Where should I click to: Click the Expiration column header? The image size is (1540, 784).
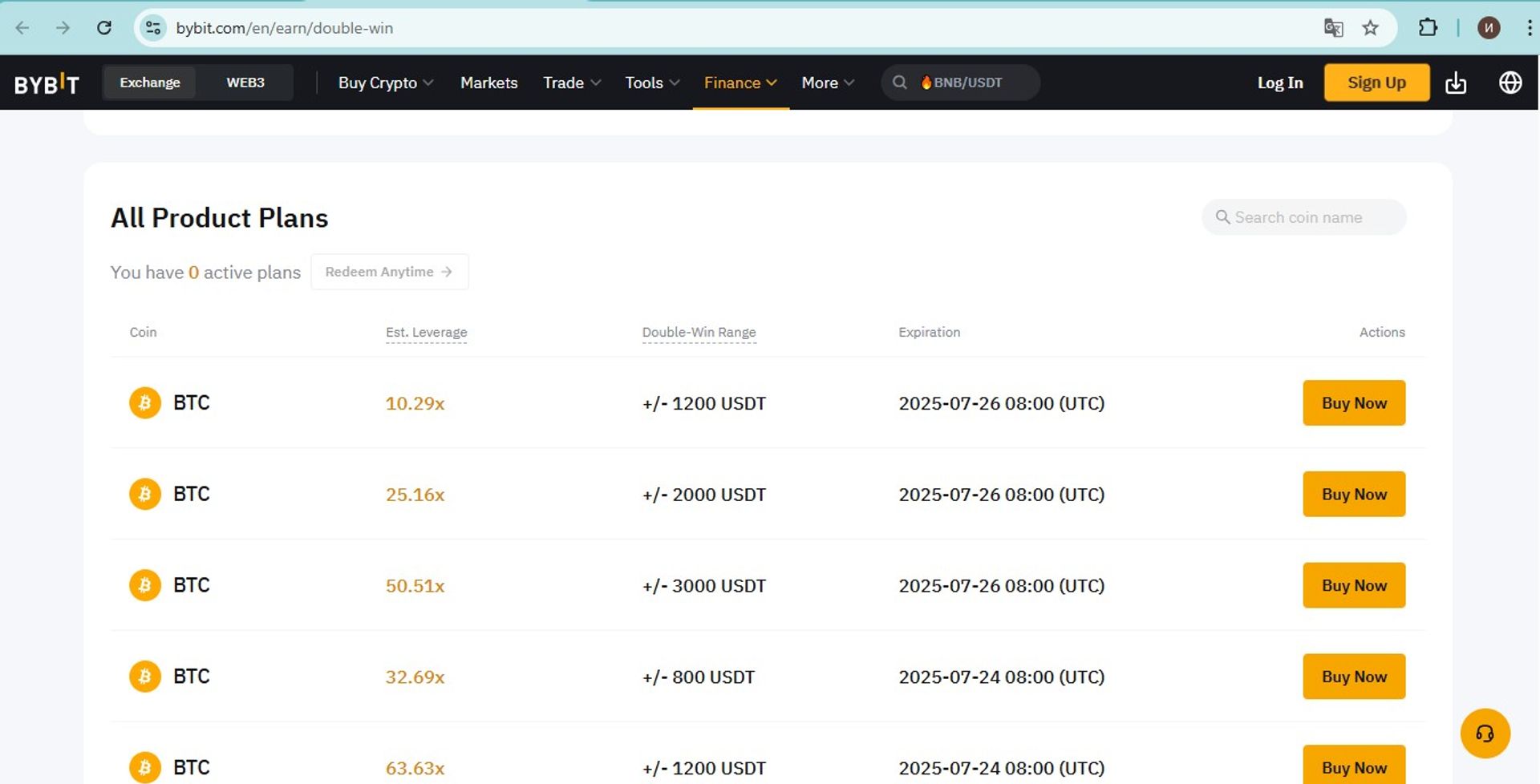pos(929,332)
